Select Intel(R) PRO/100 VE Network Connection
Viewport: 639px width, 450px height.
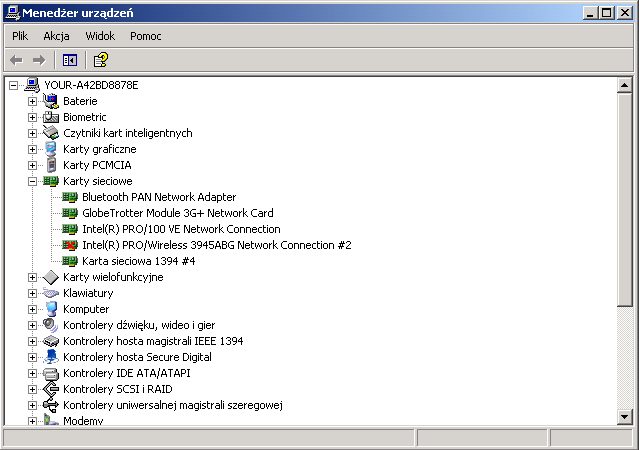[181, 229]
